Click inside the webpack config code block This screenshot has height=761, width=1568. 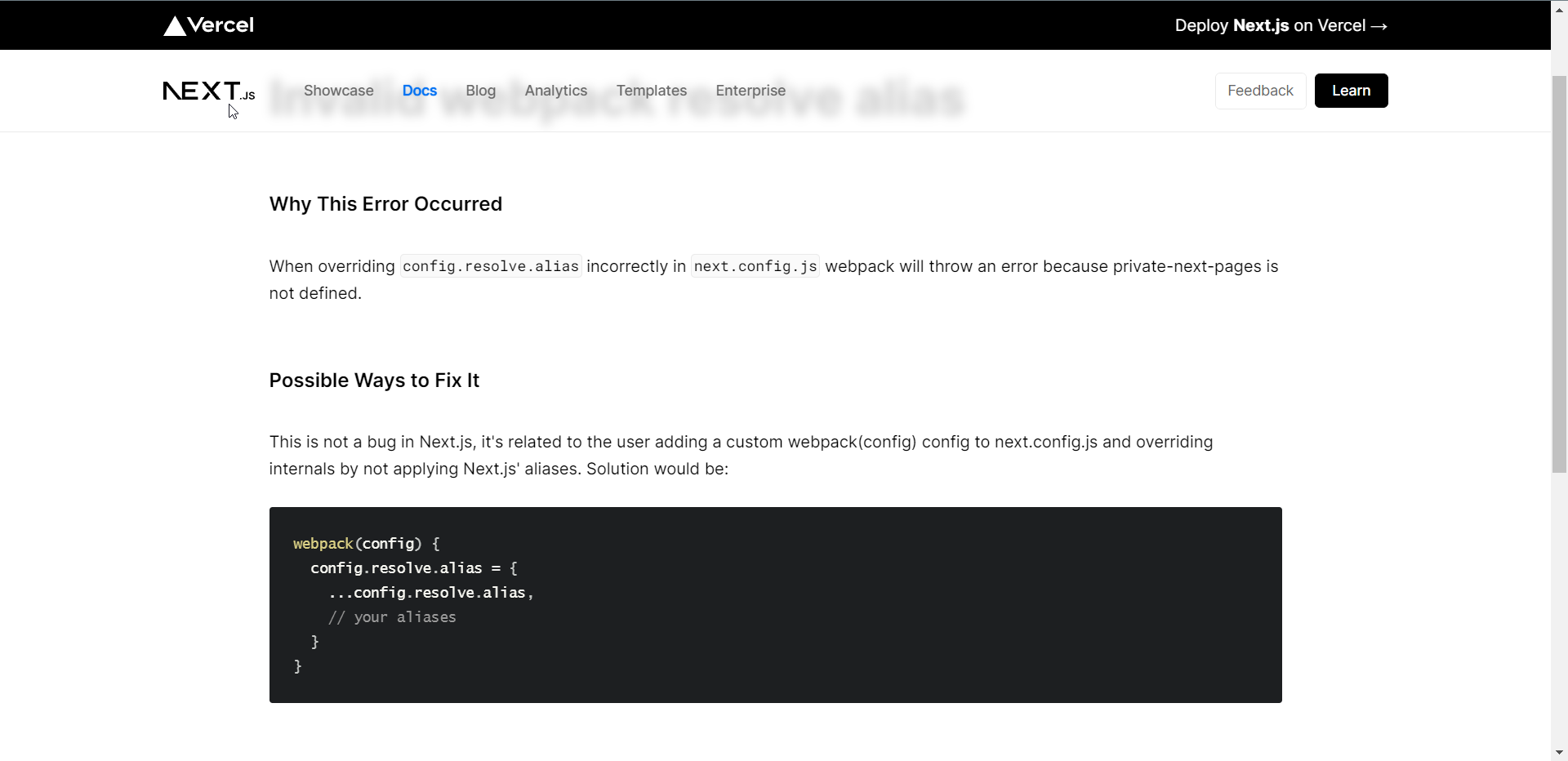pos(776,605)
